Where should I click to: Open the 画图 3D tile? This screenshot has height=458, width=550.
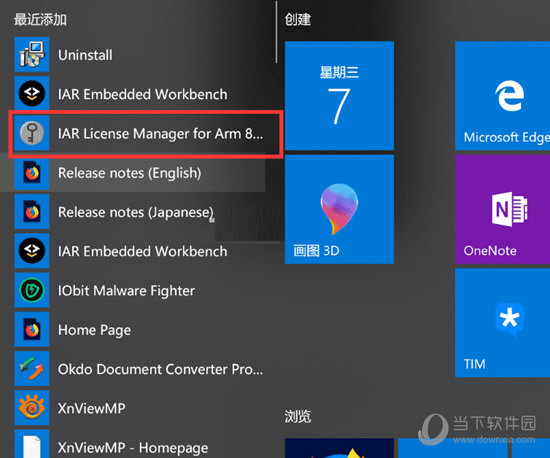coord(339,209)
